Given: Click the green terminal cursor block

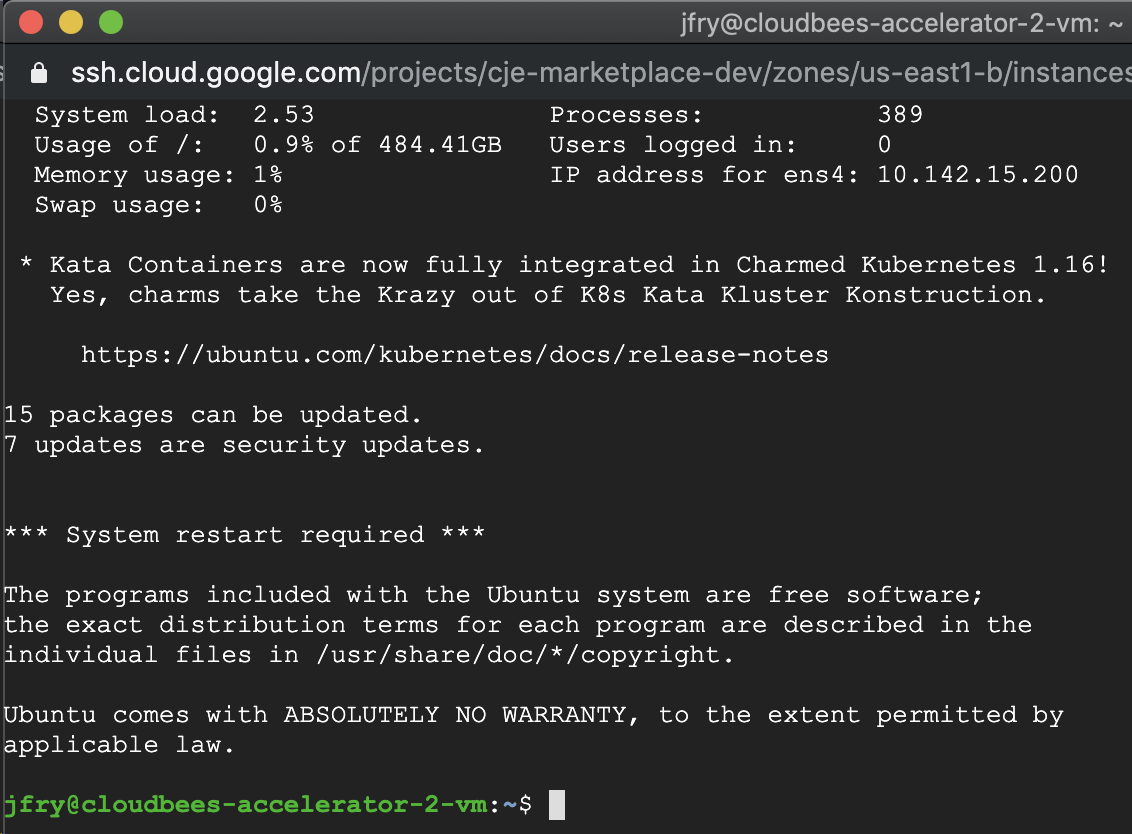Looking at the screenshot, I should 556,804.
